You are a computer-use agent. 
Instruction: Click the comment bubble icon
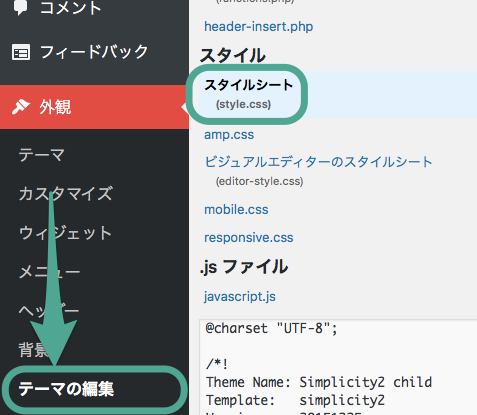point(21,7)
